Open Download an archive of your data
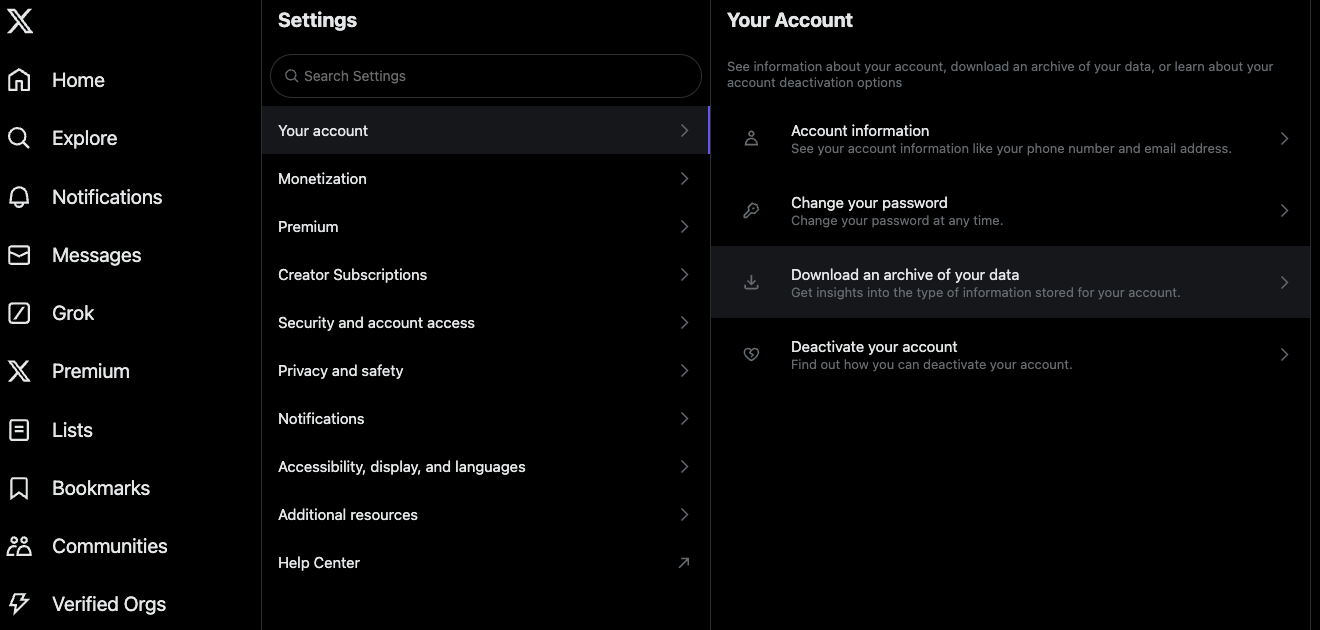Image resolution: width=1320 pixels, height=630 pixels. click(x=1010, y=282)
